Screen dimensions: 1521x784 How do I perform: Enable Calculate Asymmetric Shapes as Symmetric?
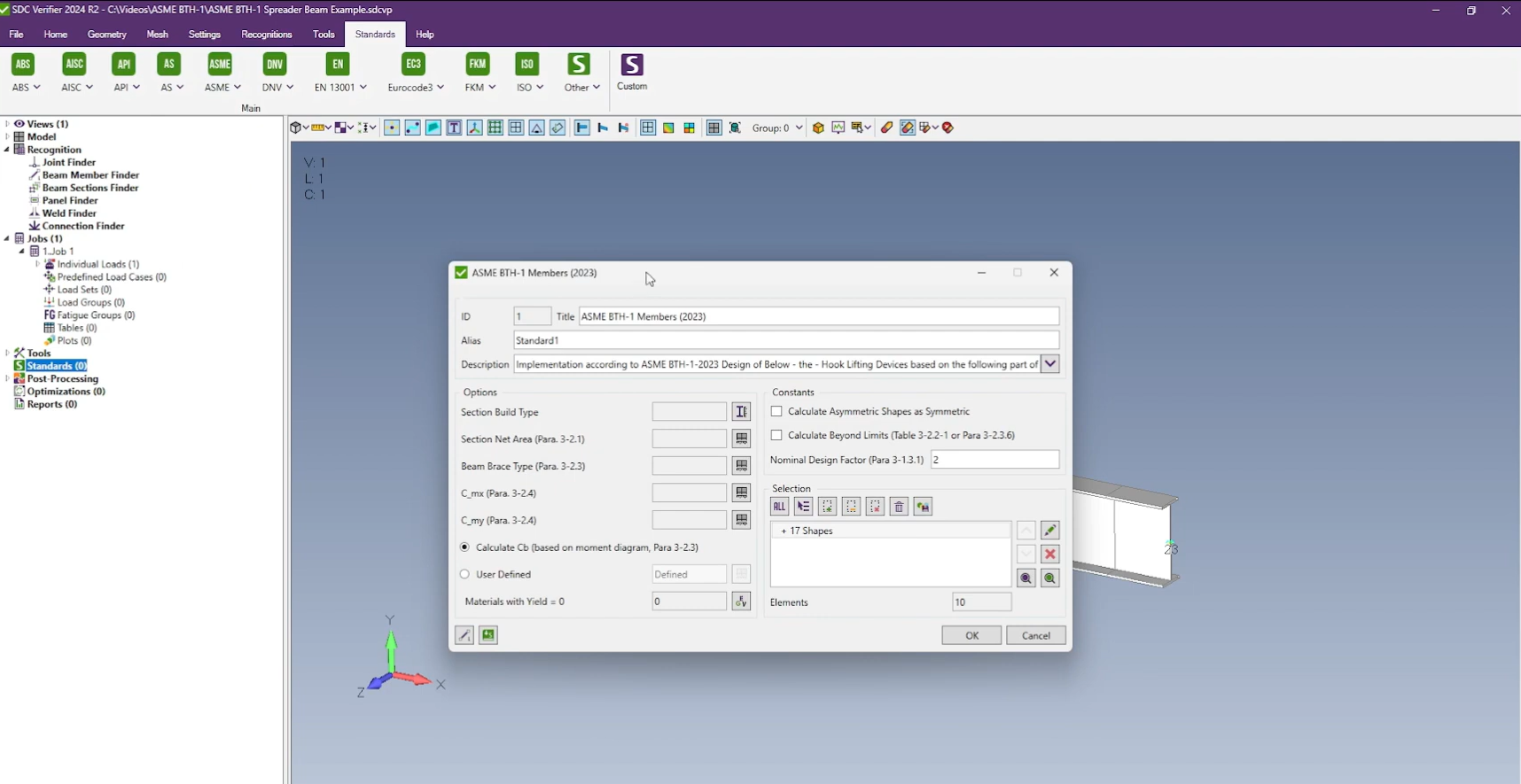(776, 411)
